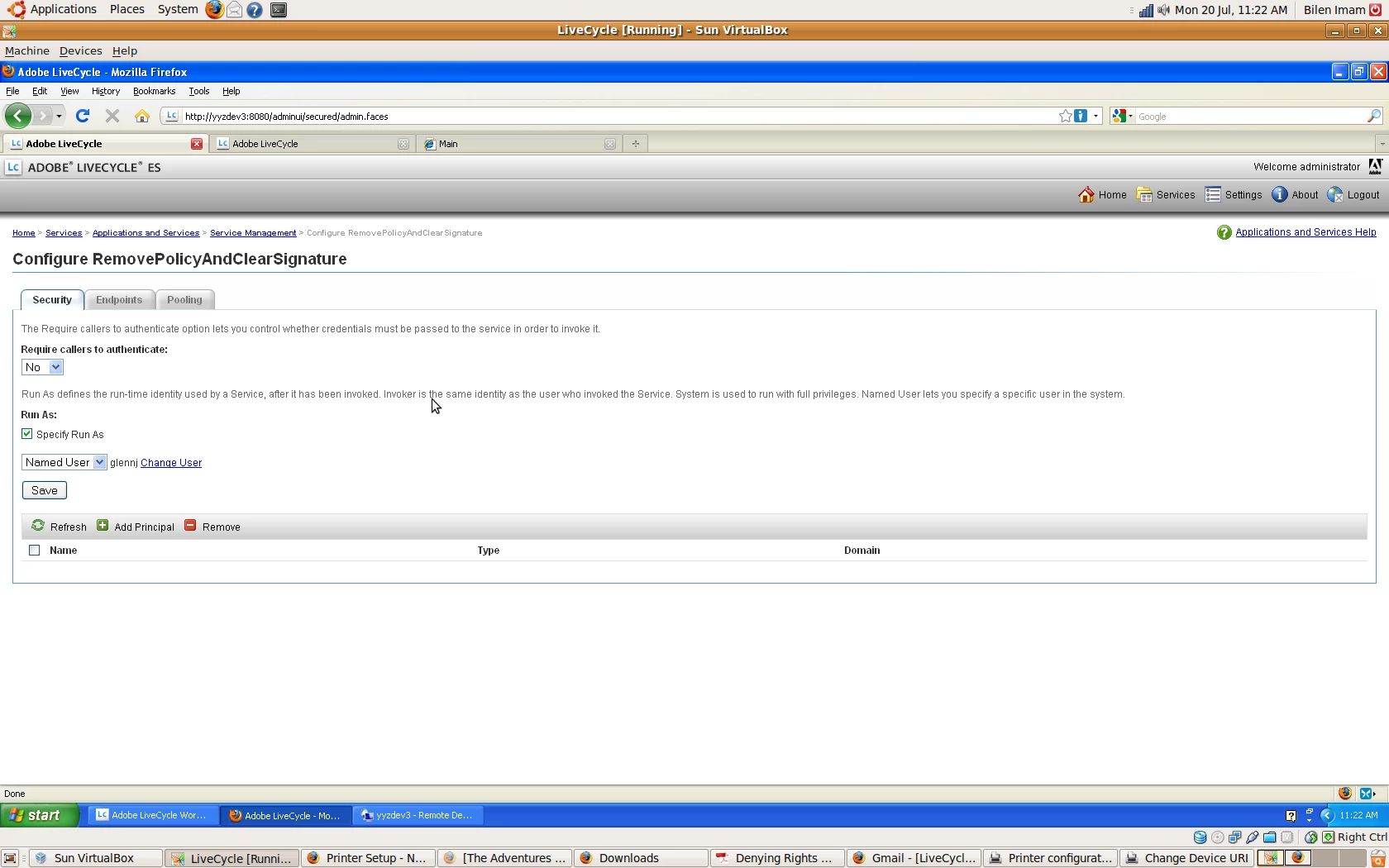
Task: Open VirtualBox Devices menu
Action: point(80,51)
